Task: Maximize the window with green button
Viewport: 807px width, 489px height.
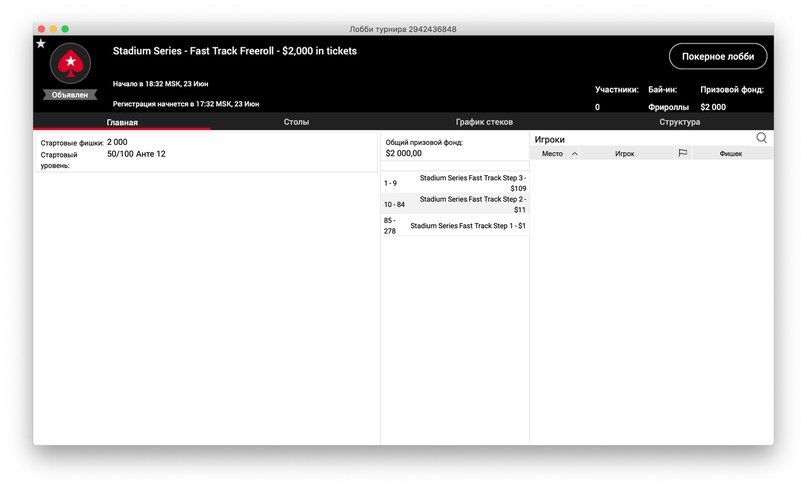Action: click(x=67, y=29)
